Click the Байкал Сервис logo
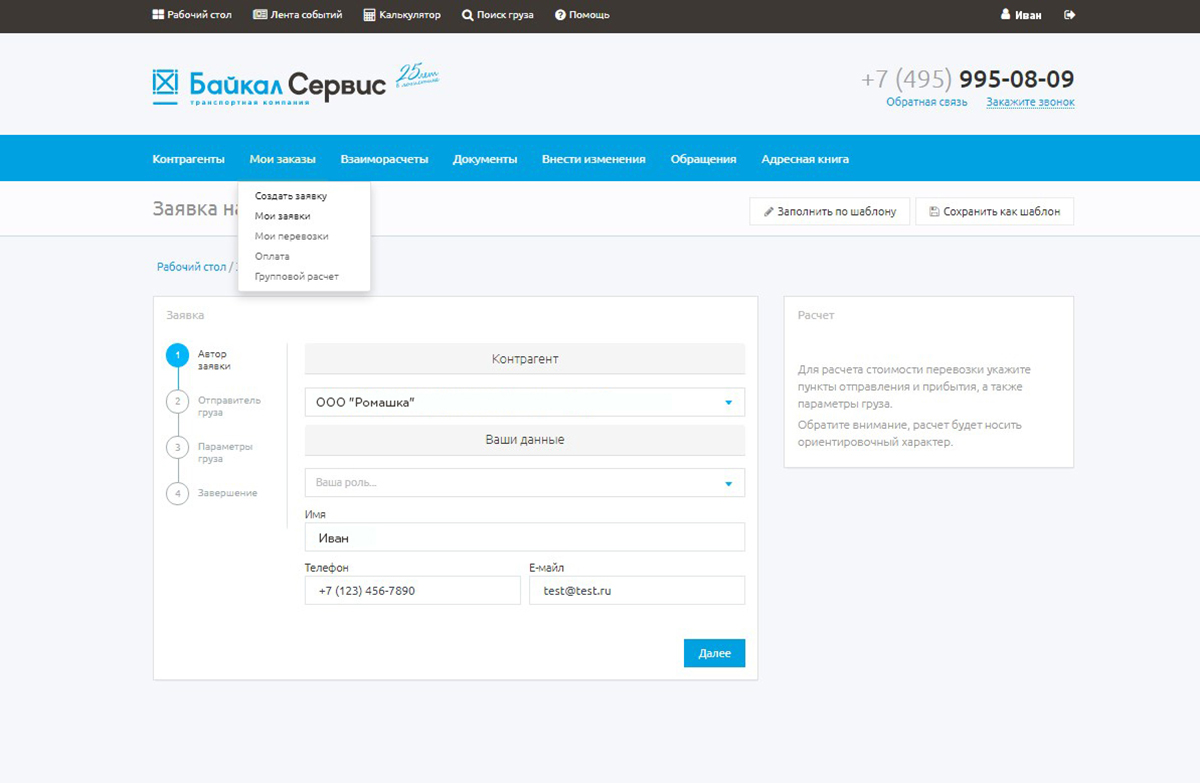This screenshot has height=783, width=1200. click(269, 85)
